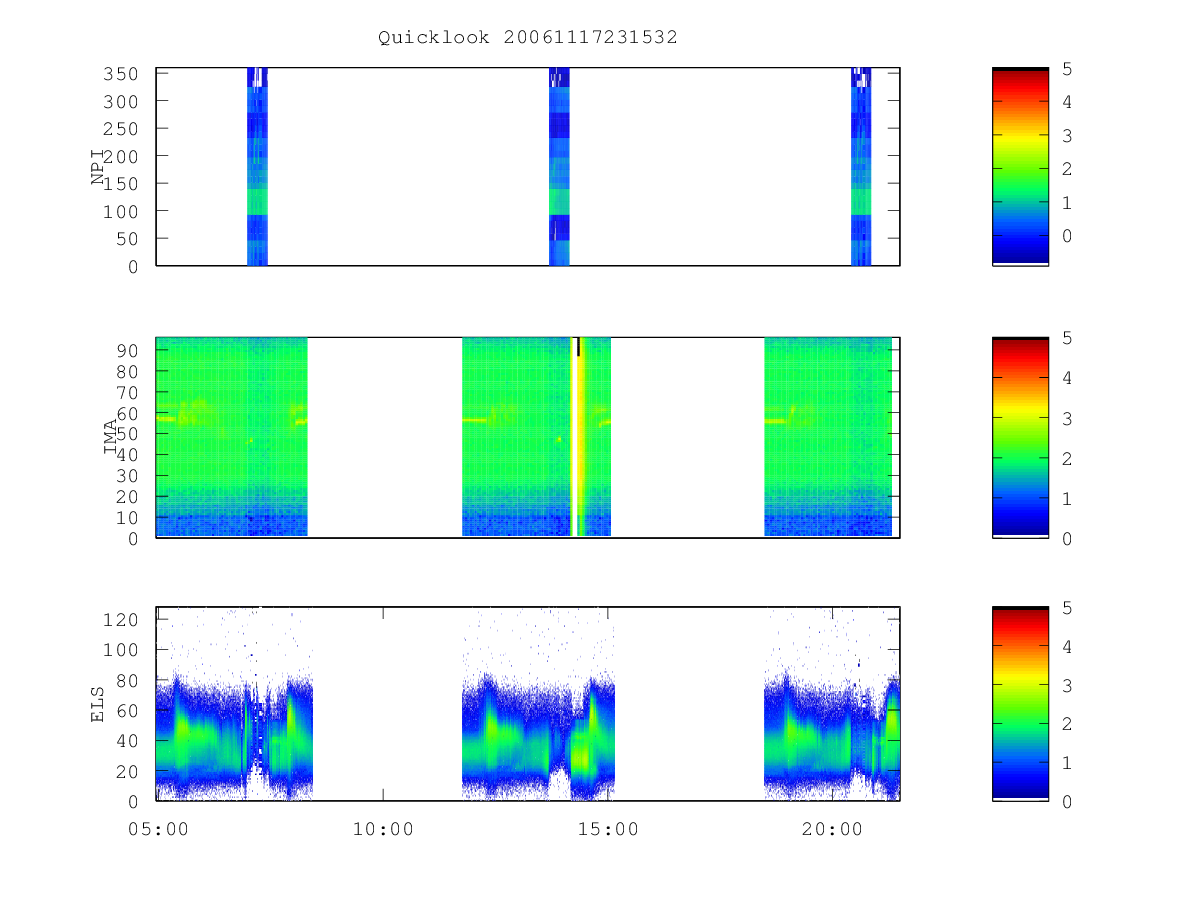This screenshot has width=1200, height=900.
Task: Click the bright yellow vertical stripe in the IMA panel
Action: click(576, 437)
